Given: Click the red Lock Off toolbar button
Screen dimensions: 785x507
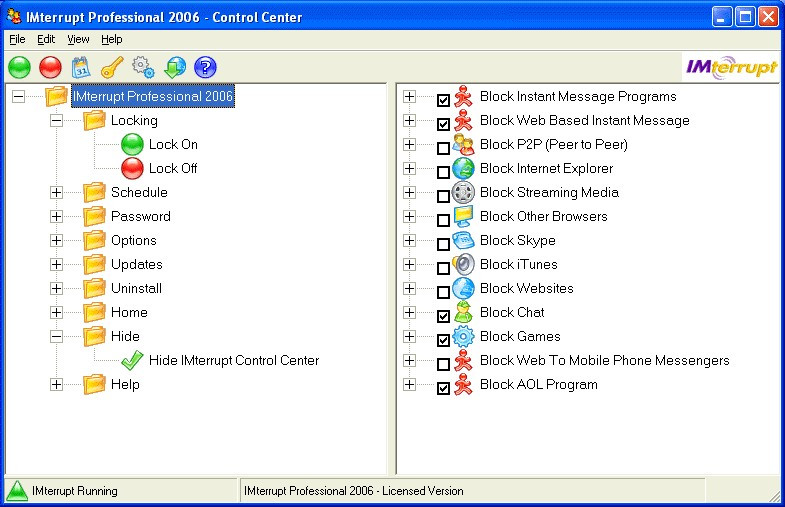Looking at the screenshot, I should 50,68.
